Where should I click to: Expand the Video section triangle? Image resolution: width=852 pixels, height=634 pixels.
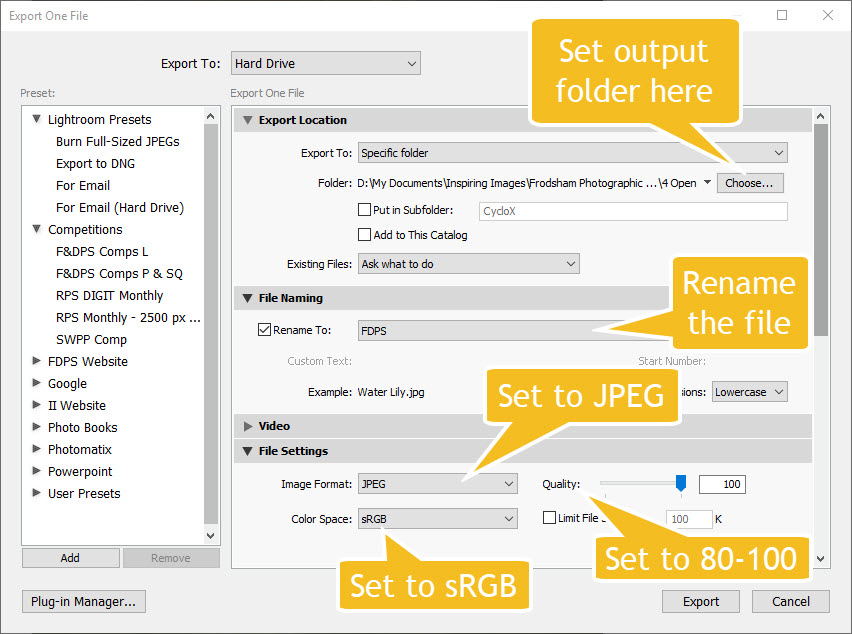[x=245, y=426]
